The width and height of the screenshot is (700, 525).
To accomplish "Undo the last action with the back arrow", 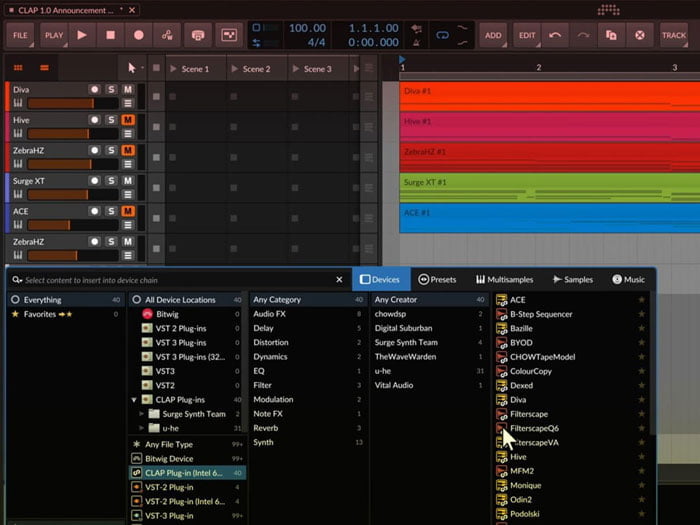I will pos(555,35).
